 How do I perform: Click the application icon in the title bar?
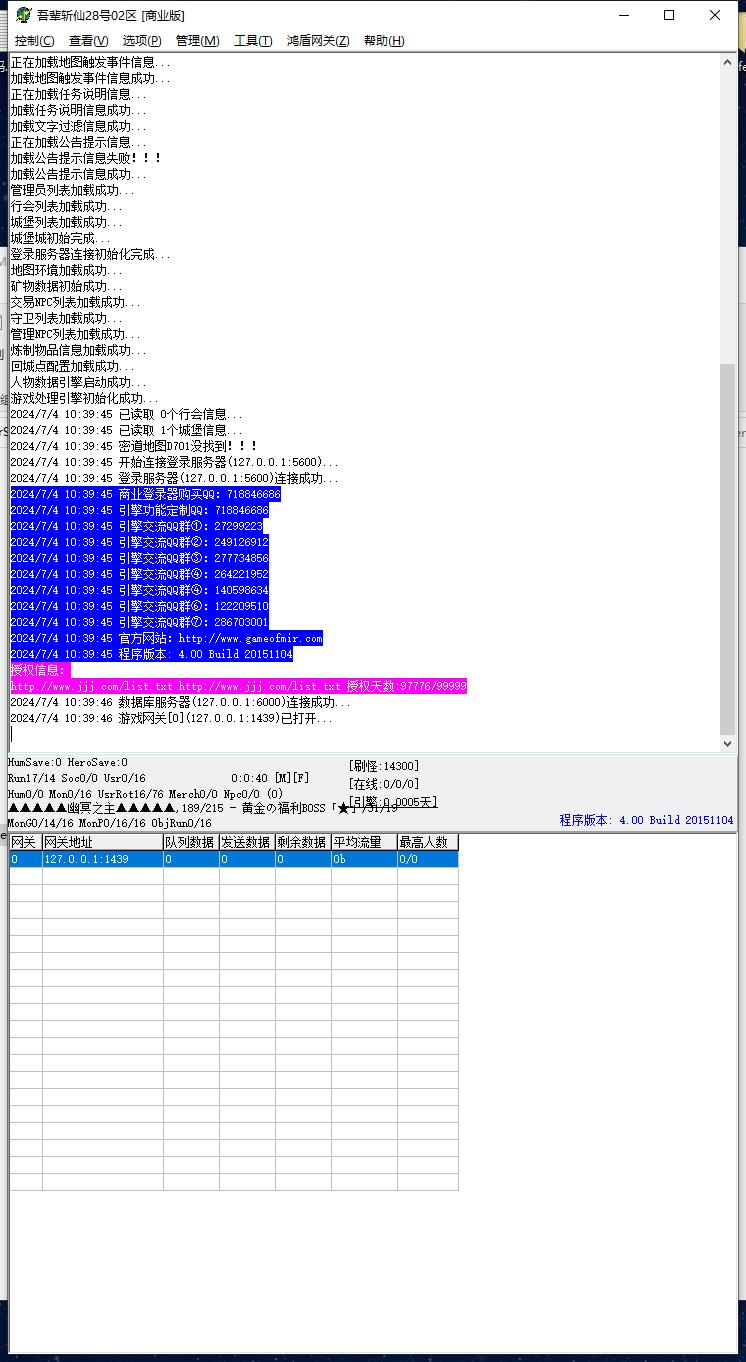[23, 15]
